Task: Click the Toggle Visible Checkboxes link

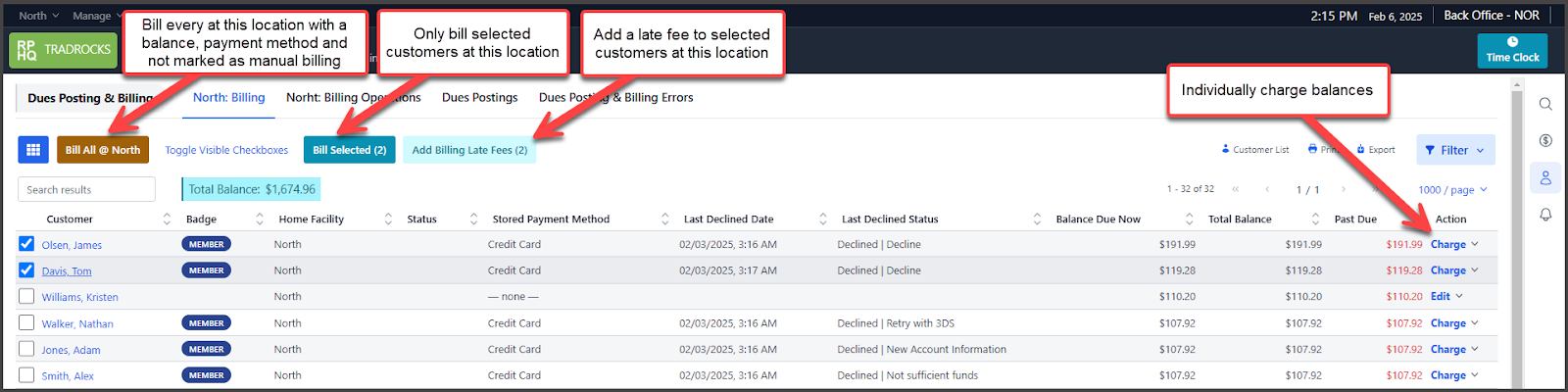Action: pyautogui.click(x=226, y=150)
